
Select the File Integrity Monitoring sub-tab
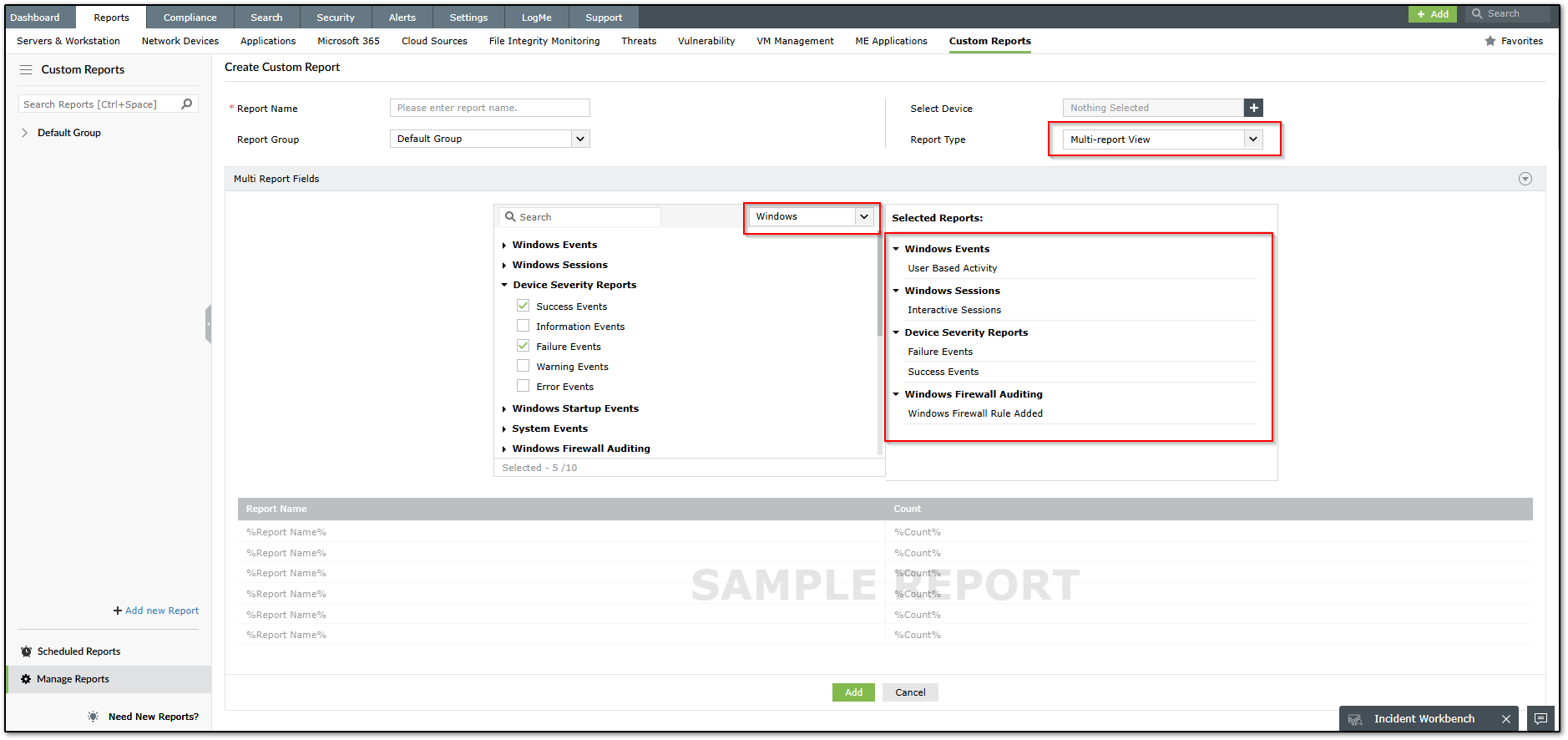tap(544, 41)
